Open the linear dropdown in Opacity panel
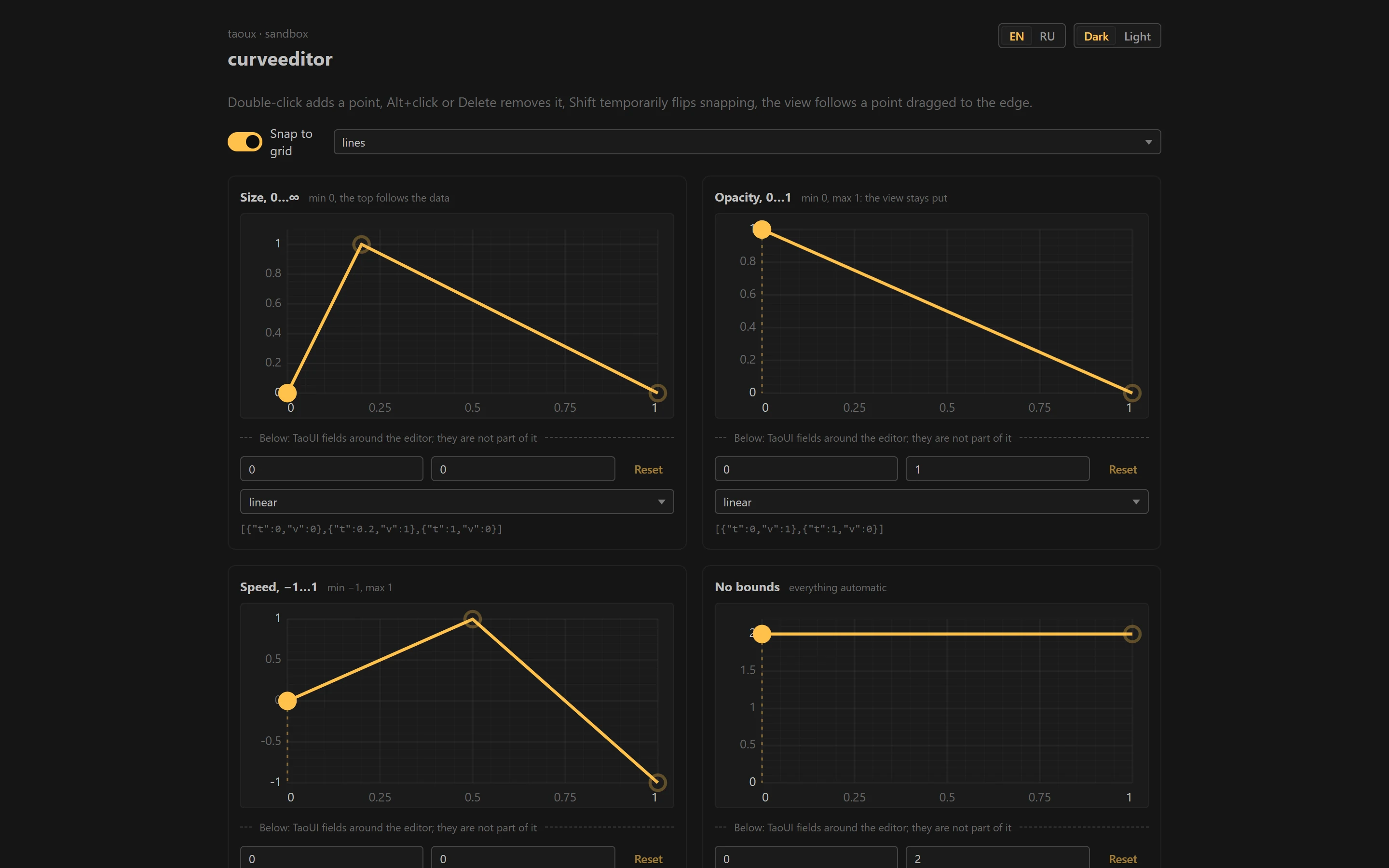The image size is (1389, 868). tap(932, 502)
